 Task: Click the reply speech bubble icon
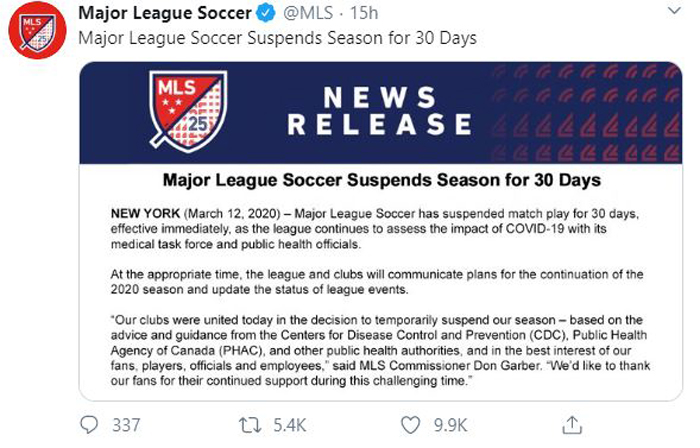[88, 425]
